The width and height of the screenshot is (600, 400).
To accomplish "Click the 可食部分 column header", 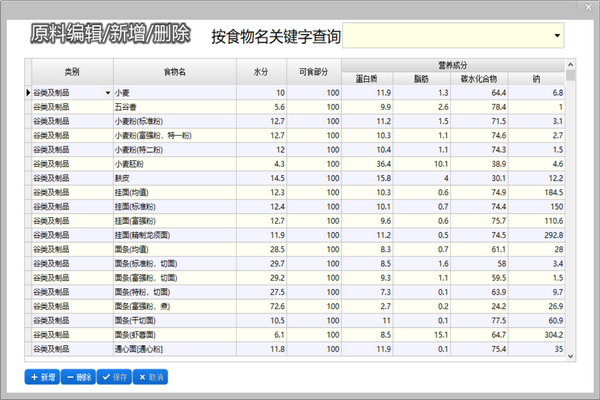I will pyautogui.click(x=314, y=72).
